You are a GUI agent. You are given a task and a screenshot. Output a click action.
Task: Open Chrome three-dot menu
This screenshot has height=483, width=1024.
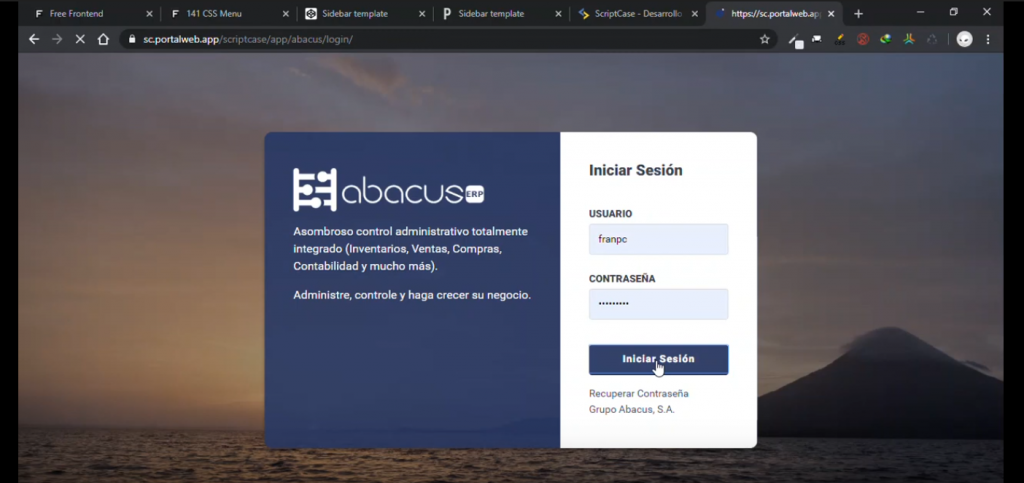(x=988, y=39)
